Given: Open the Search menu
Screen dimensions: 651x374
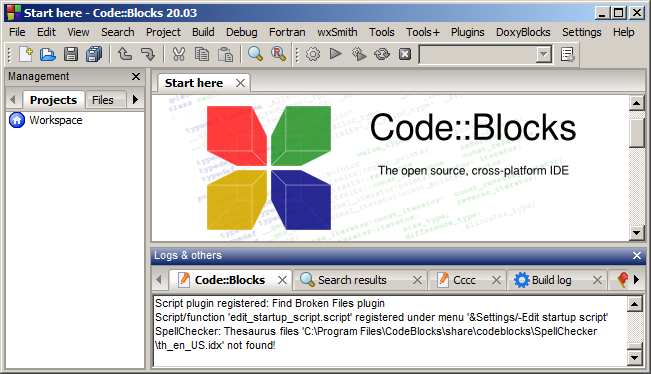Looking at the screenshot, I should pos(117,32).
